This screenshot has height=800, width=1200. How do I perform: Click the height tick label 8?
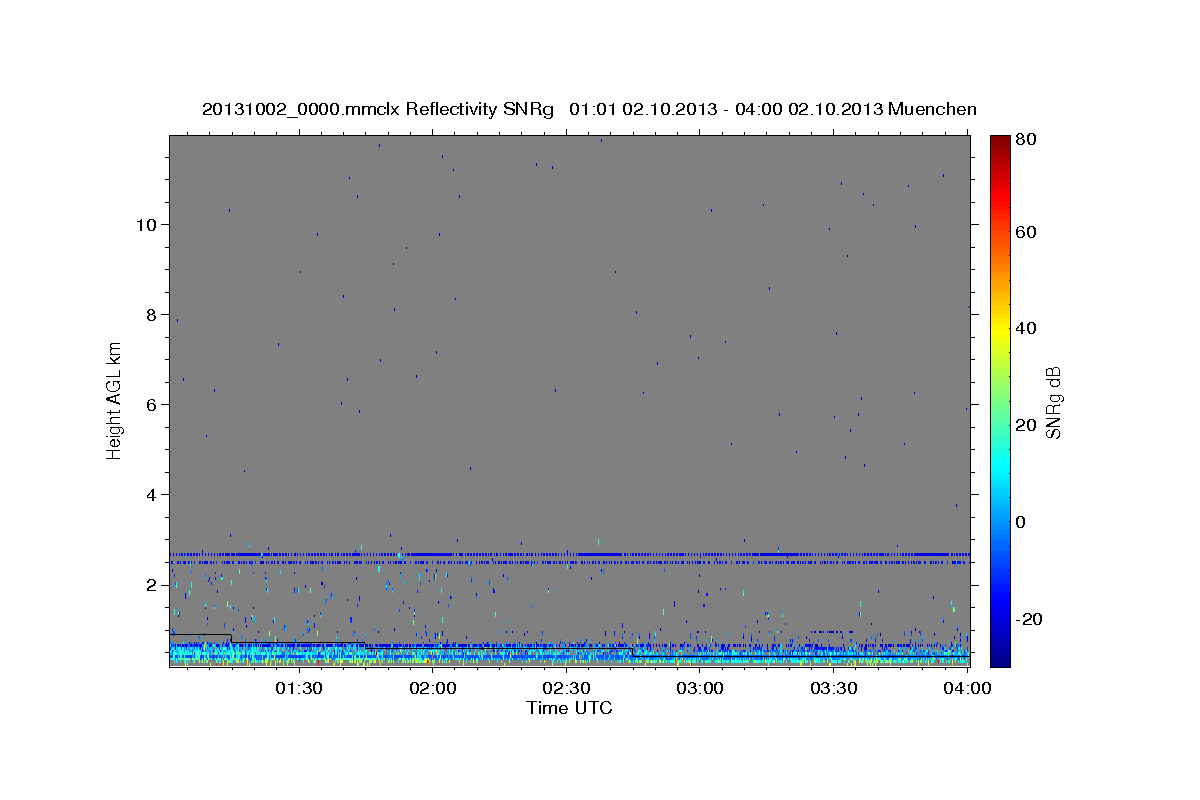pos(152,315)
